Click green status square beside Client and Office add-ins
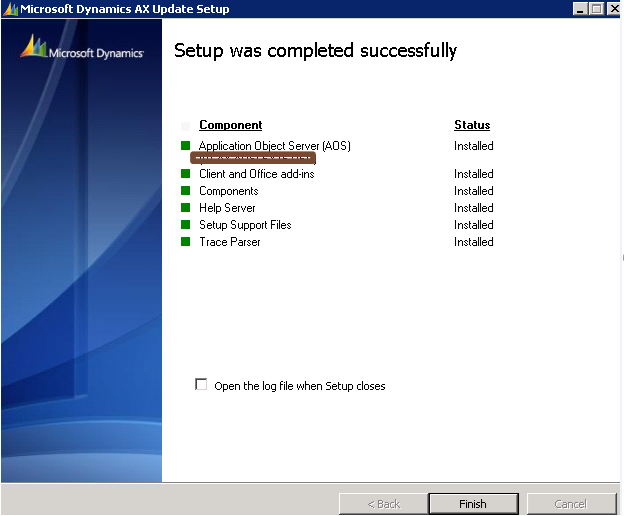Screen dimensions: 624x516 pyautogui.click(x=185, y=173)
